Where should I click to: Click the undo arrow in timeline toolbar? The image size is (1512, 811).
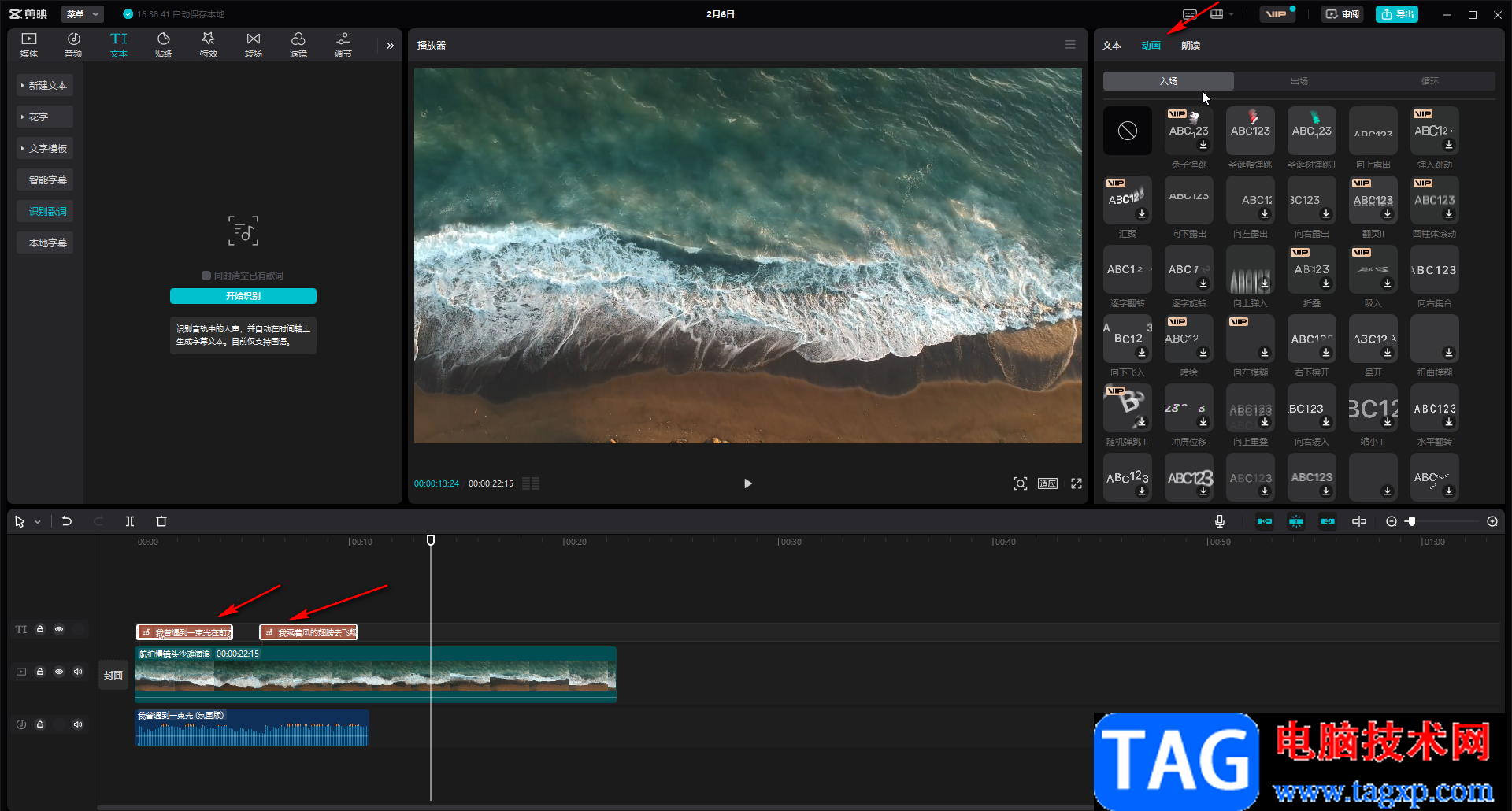click(67, 521)
